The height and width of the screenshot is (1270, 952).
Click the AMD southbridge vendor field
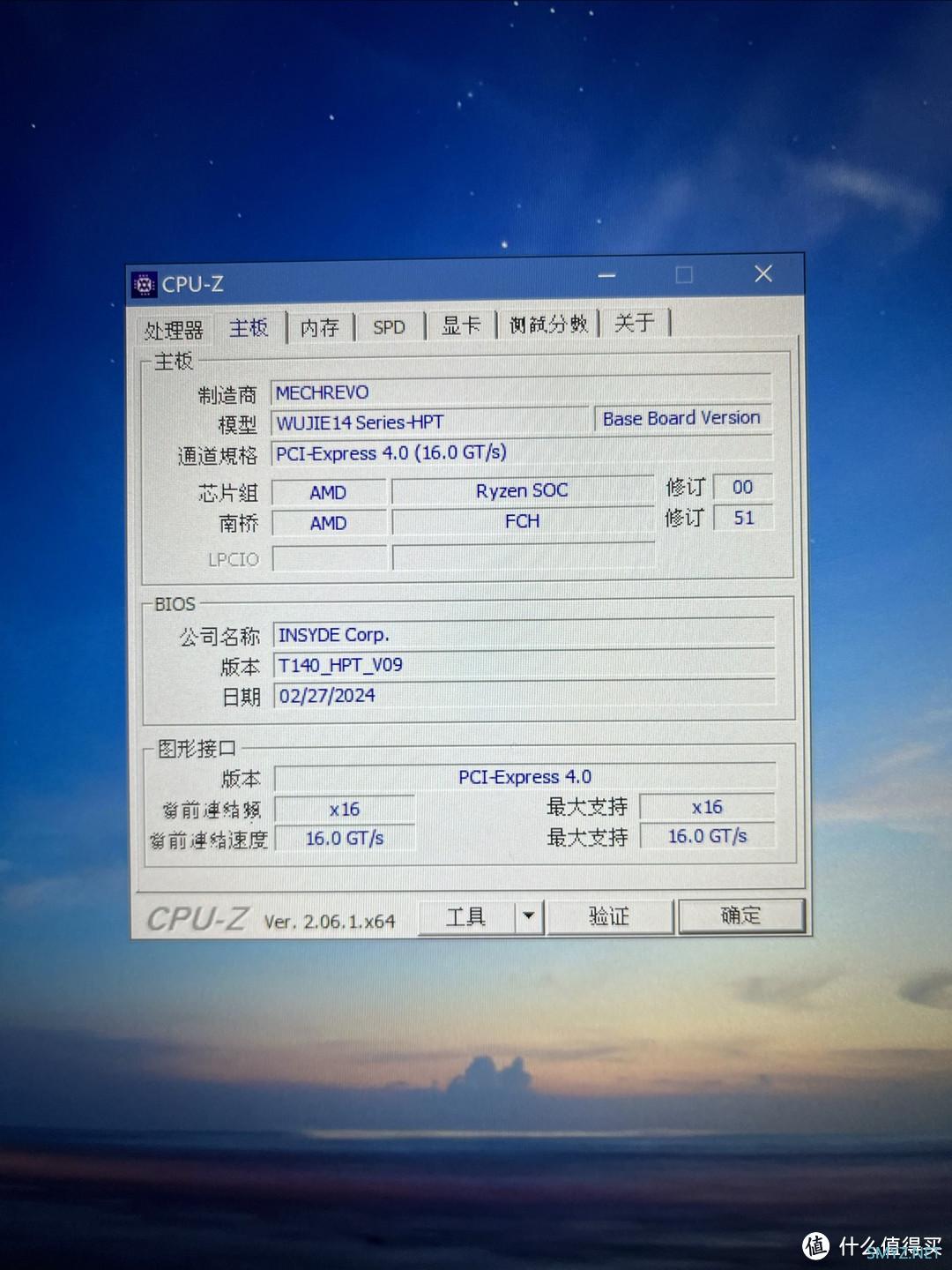(x=329, y=523)
